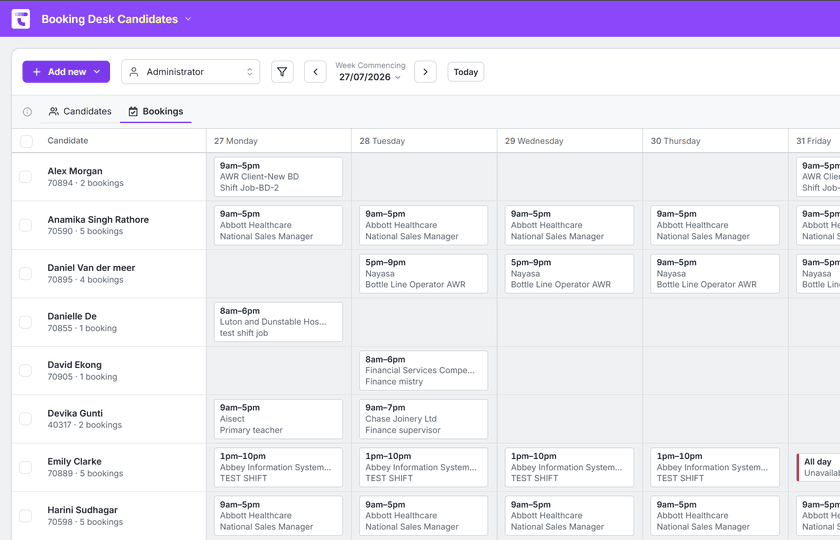Tick the checkbox for Anamika Singh Rathore
840x540 pixels.
tap(26, 225)
